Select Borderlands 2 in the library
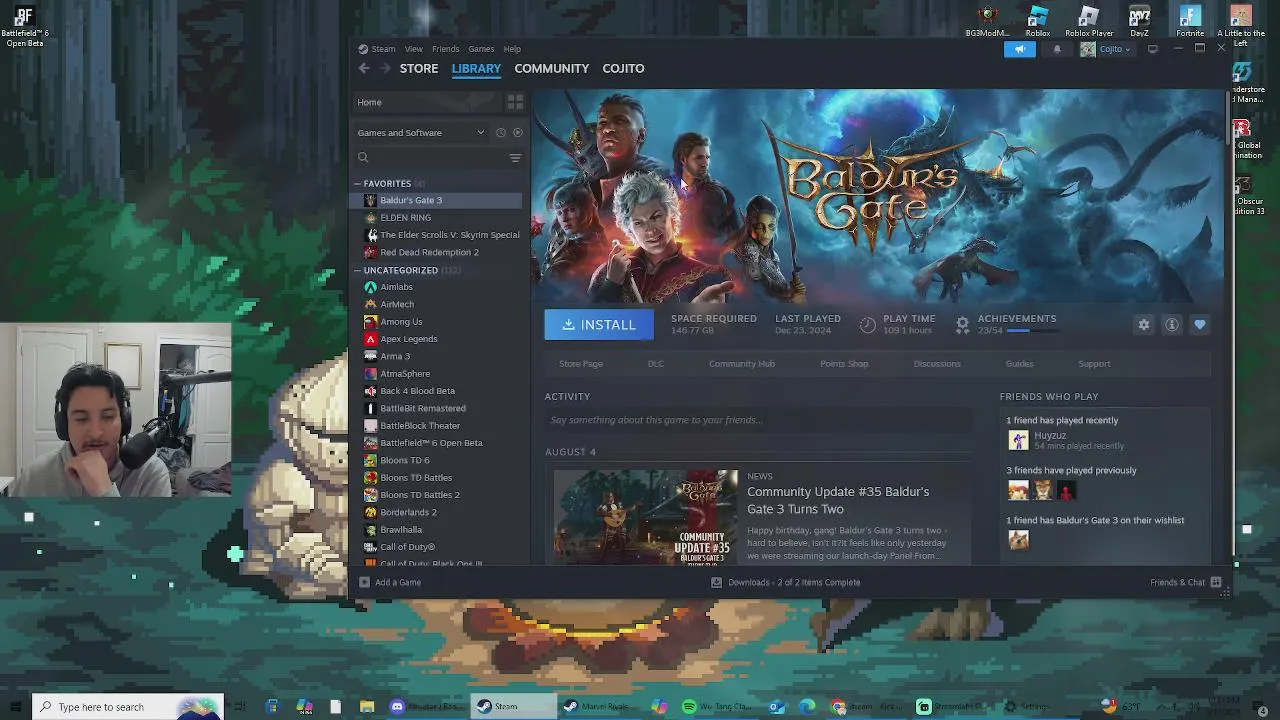The image size is (1280, 720). (x=435, y=512)
